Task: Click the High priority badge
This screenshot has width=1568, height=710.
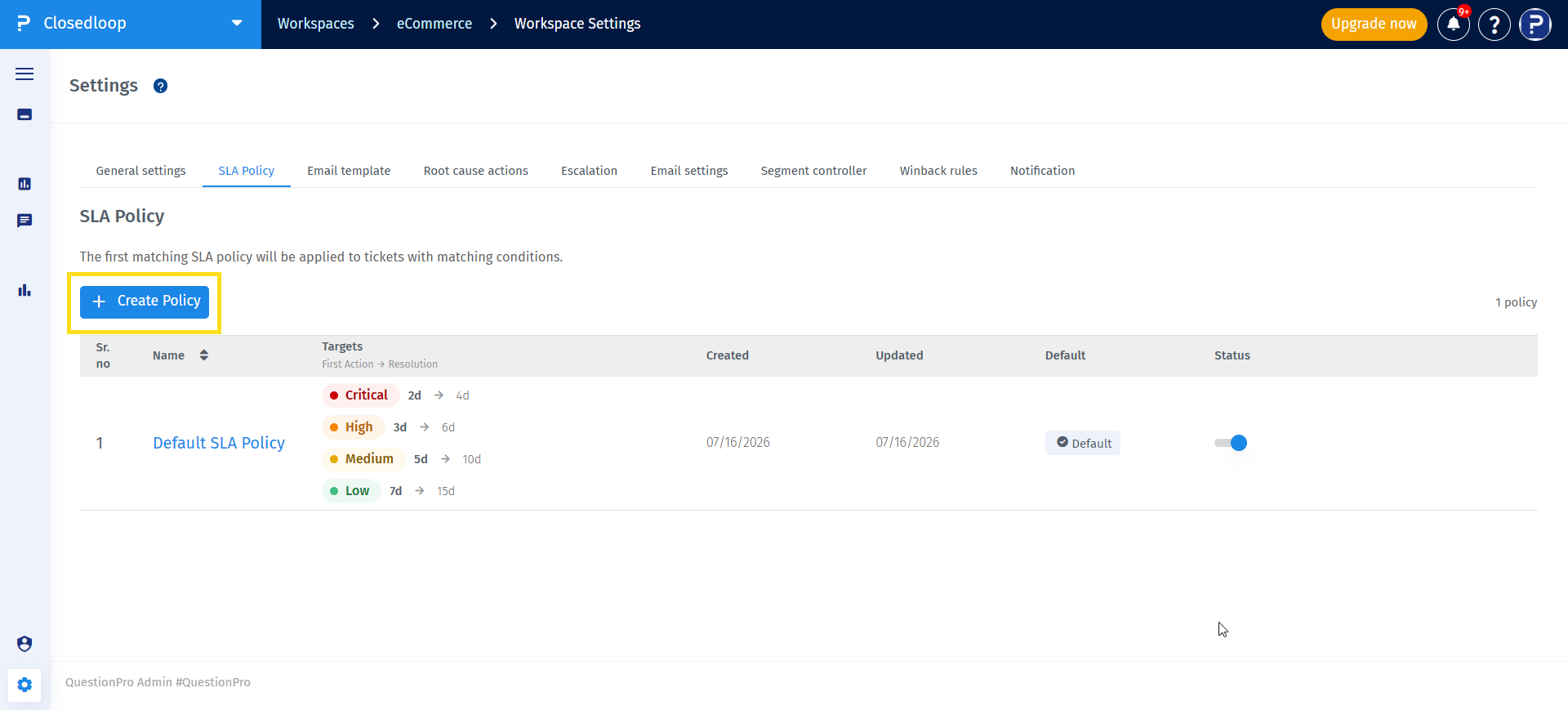Action: pyautogui.click(x=353, y=427)
